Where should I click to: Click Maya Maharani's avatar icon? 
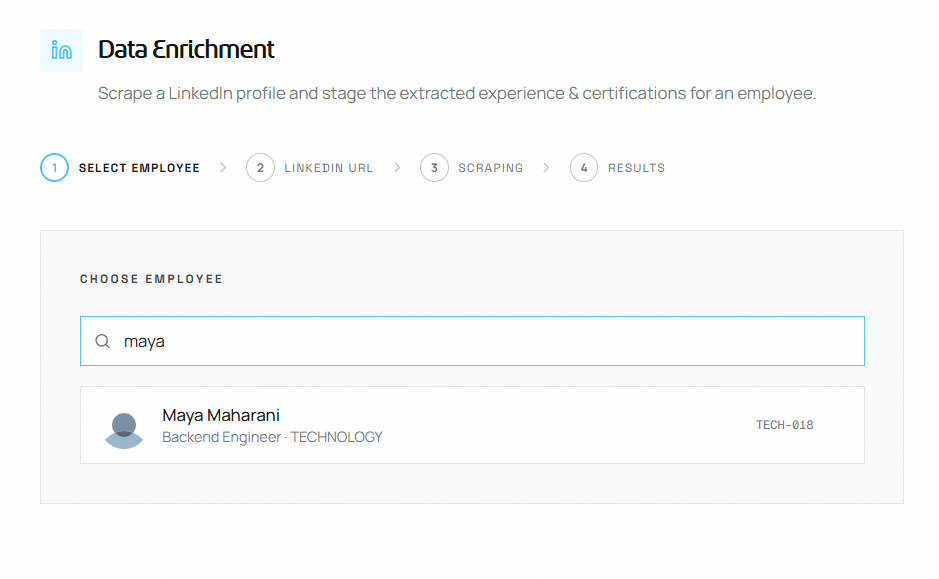(x=124, y=431)
